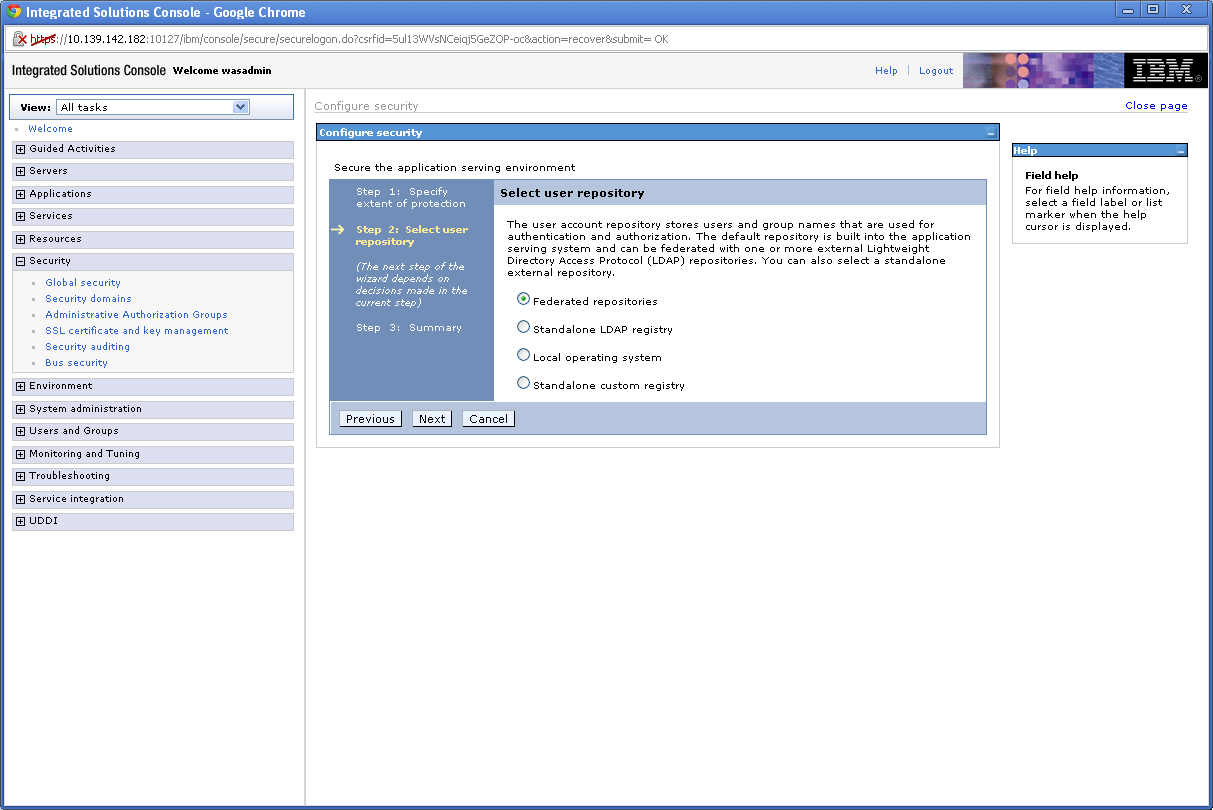Click Chrome icon in title bar
This screenshot has height=810, width=1213.
(x=14, y=12)
